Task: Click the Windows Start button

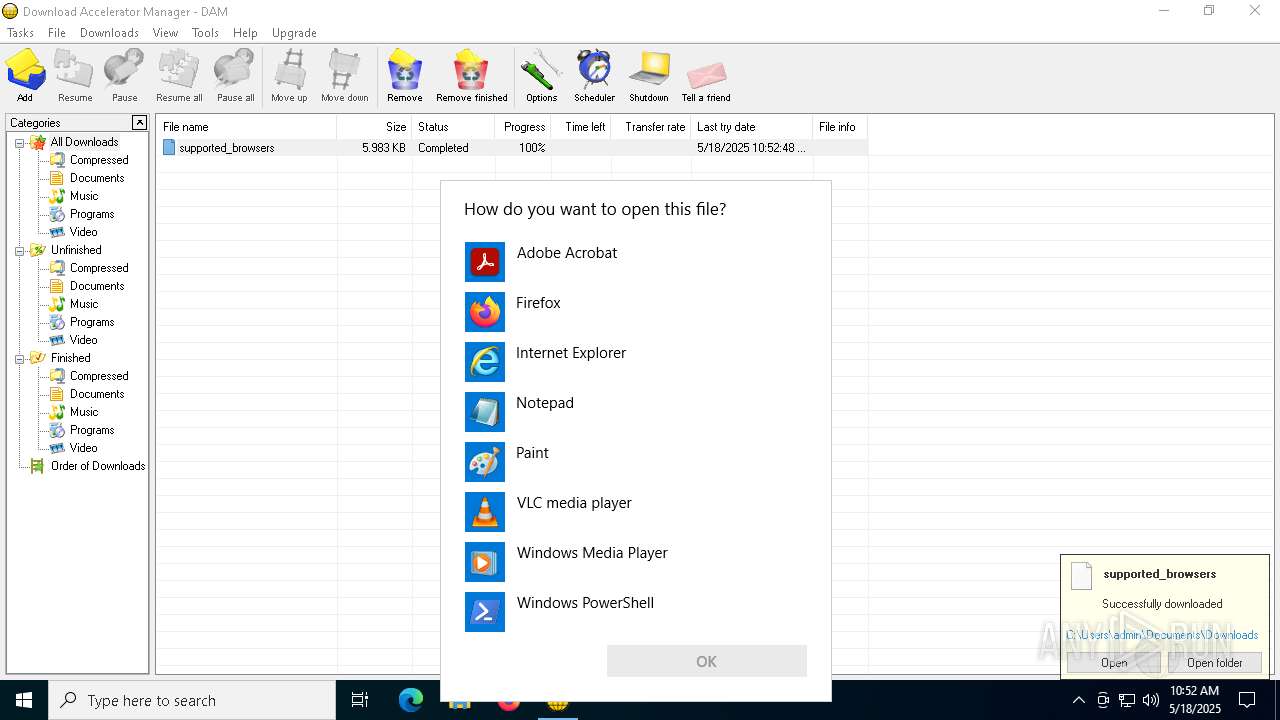Action: coord(24,700)
